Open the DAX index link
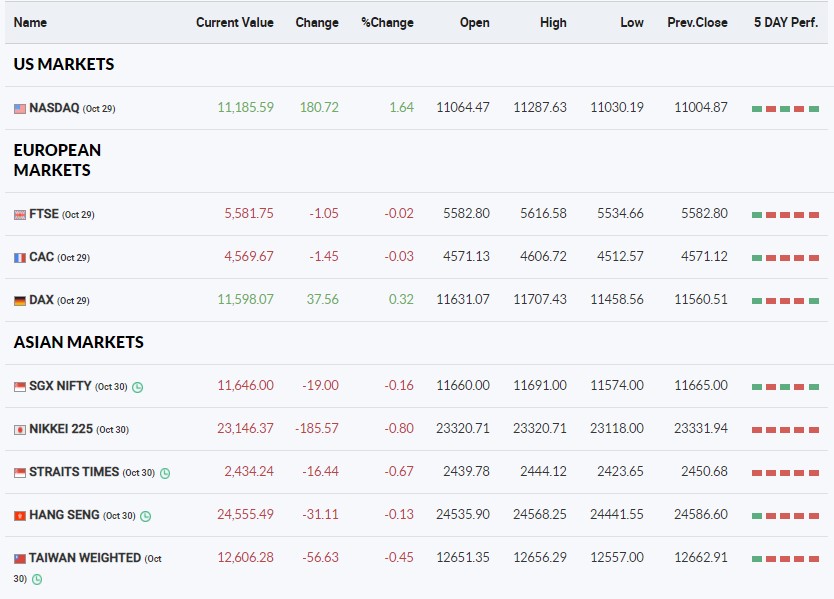 click(x=41, y=300)
